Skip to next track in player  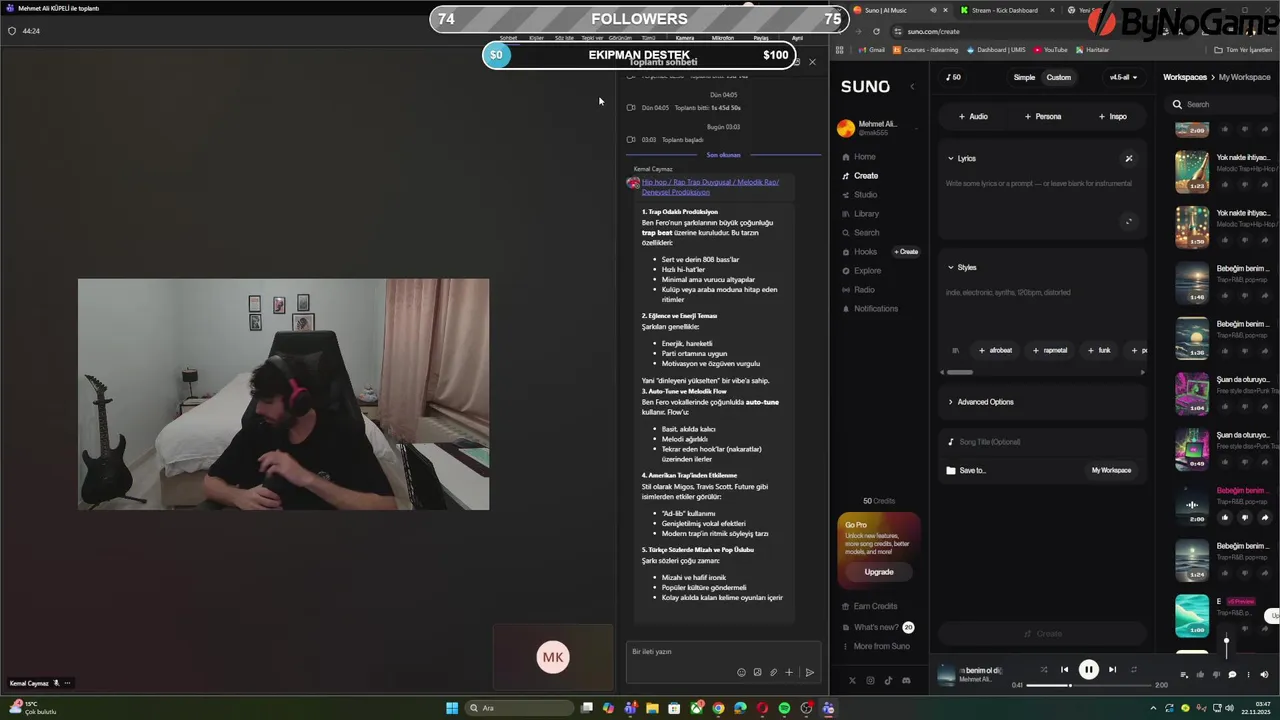(x=1112, y=670)
